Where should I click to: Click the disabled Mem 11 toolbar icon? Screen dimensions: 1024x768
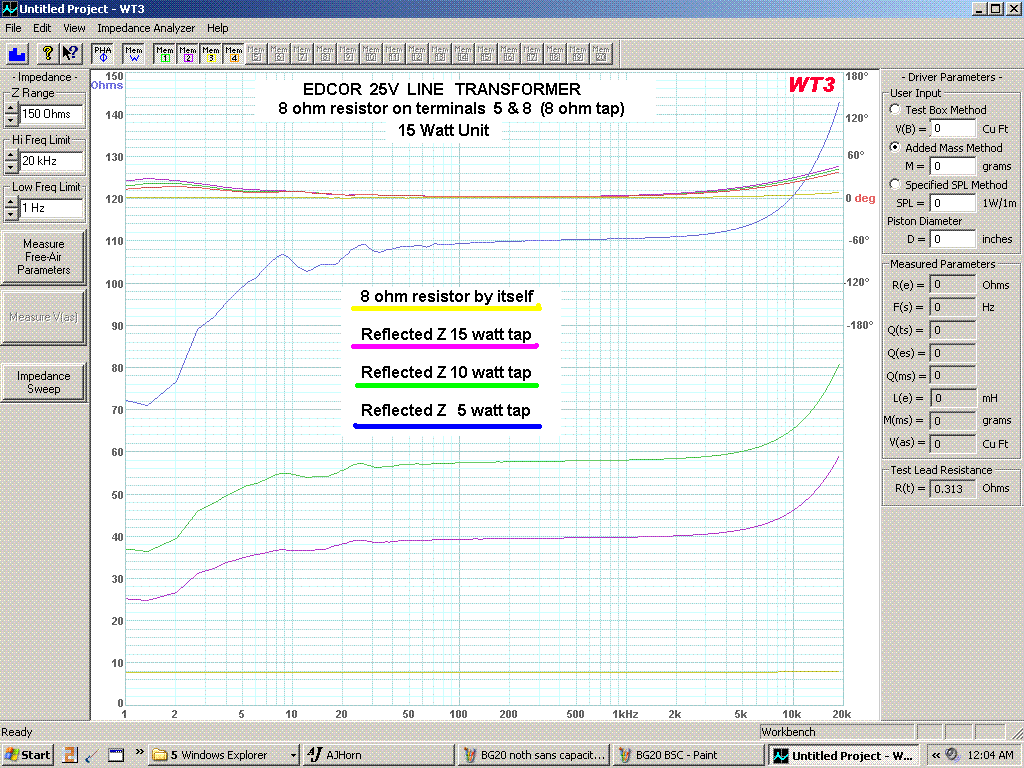[394, 54]
